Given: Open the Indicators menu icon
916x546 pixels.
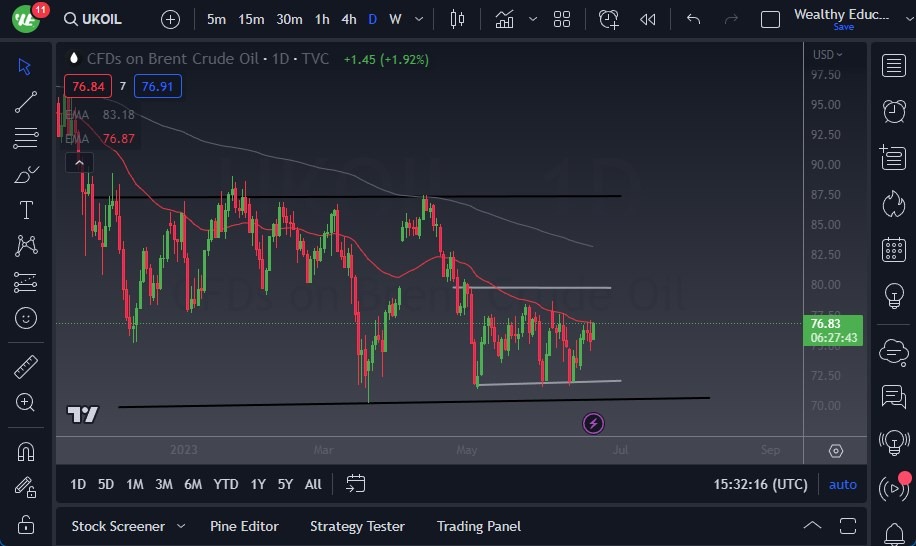Looking at the screenshot, I should coord(505,19).
